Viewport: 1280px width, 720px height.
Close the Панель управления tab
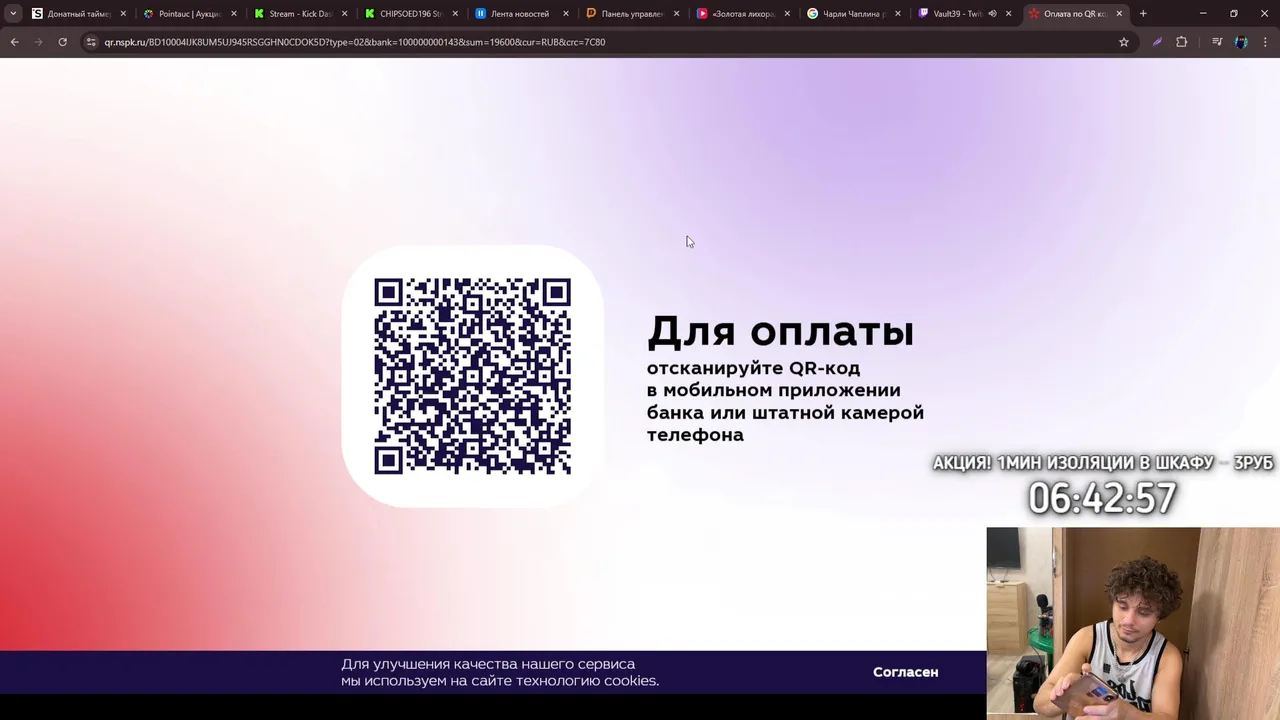(676, 14)
